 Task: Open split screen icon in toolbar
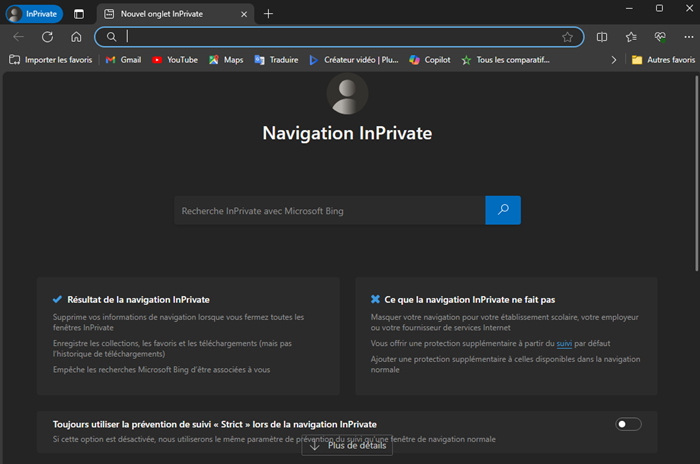coord(602,37)
